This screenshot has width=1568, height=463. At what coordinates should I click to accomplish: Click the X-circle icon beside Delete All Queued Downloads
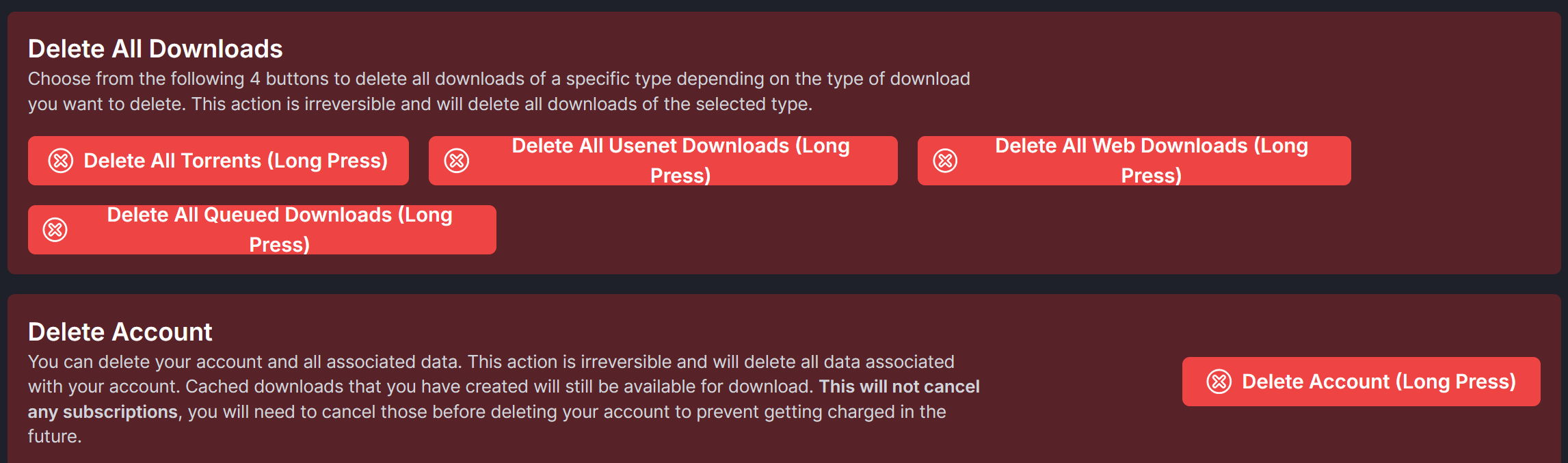click(55, 230)
